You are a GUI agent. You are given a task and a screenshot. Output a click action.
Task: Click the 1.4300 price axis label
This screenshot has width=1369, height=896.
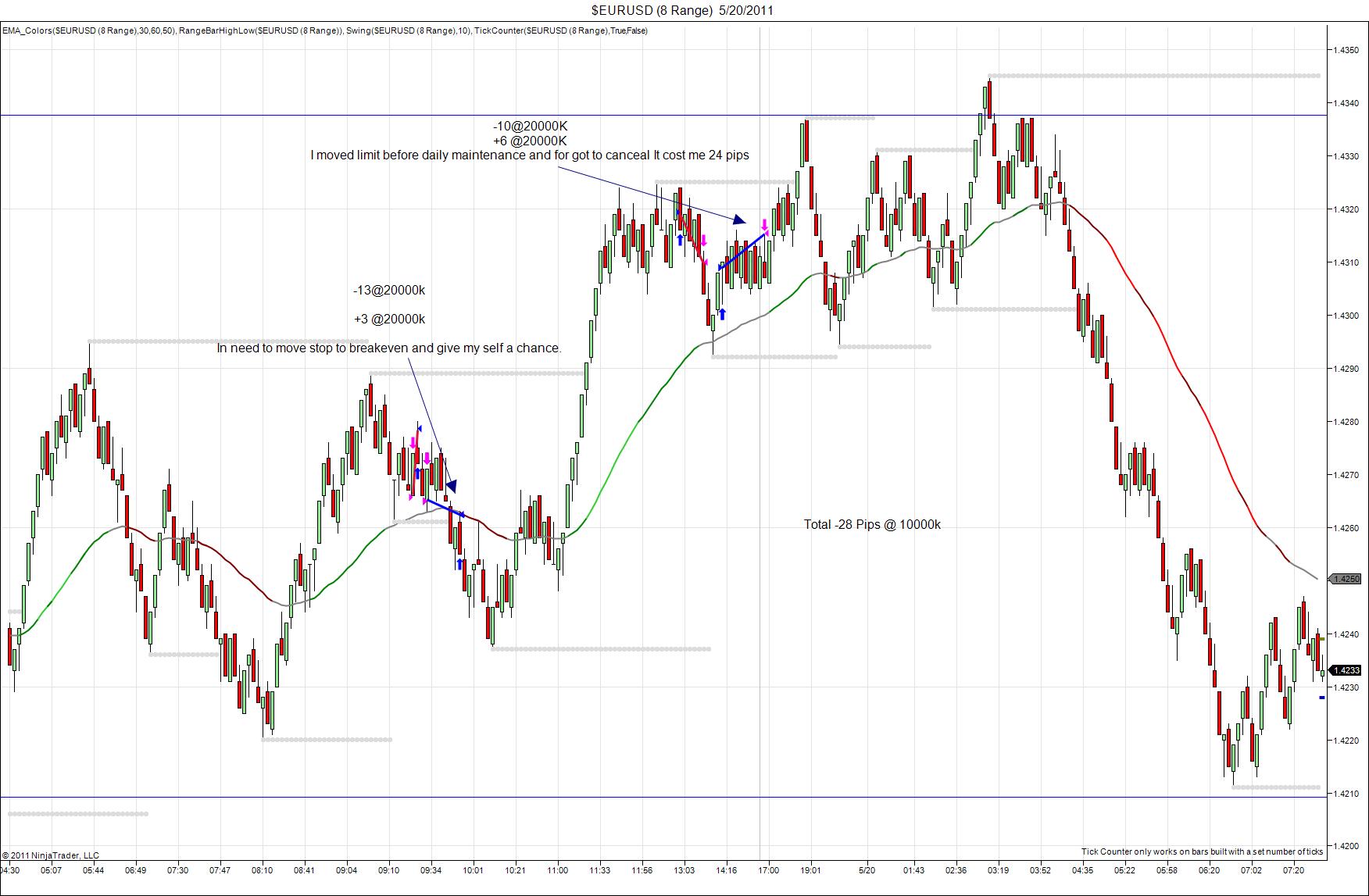click(1346, 316)
